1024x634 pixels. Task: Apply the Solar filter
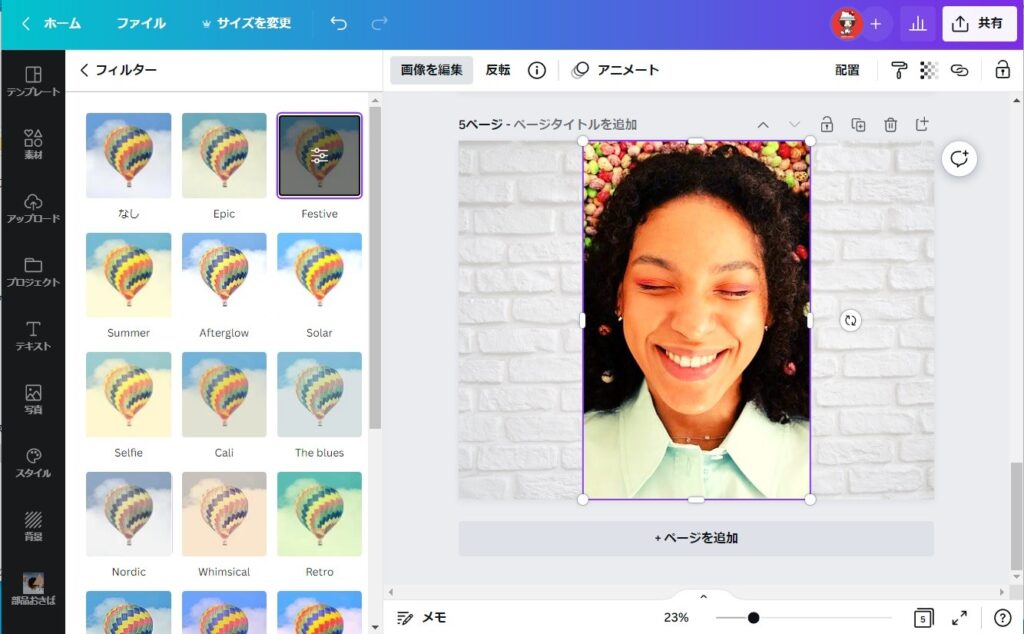tap(319, 275)
